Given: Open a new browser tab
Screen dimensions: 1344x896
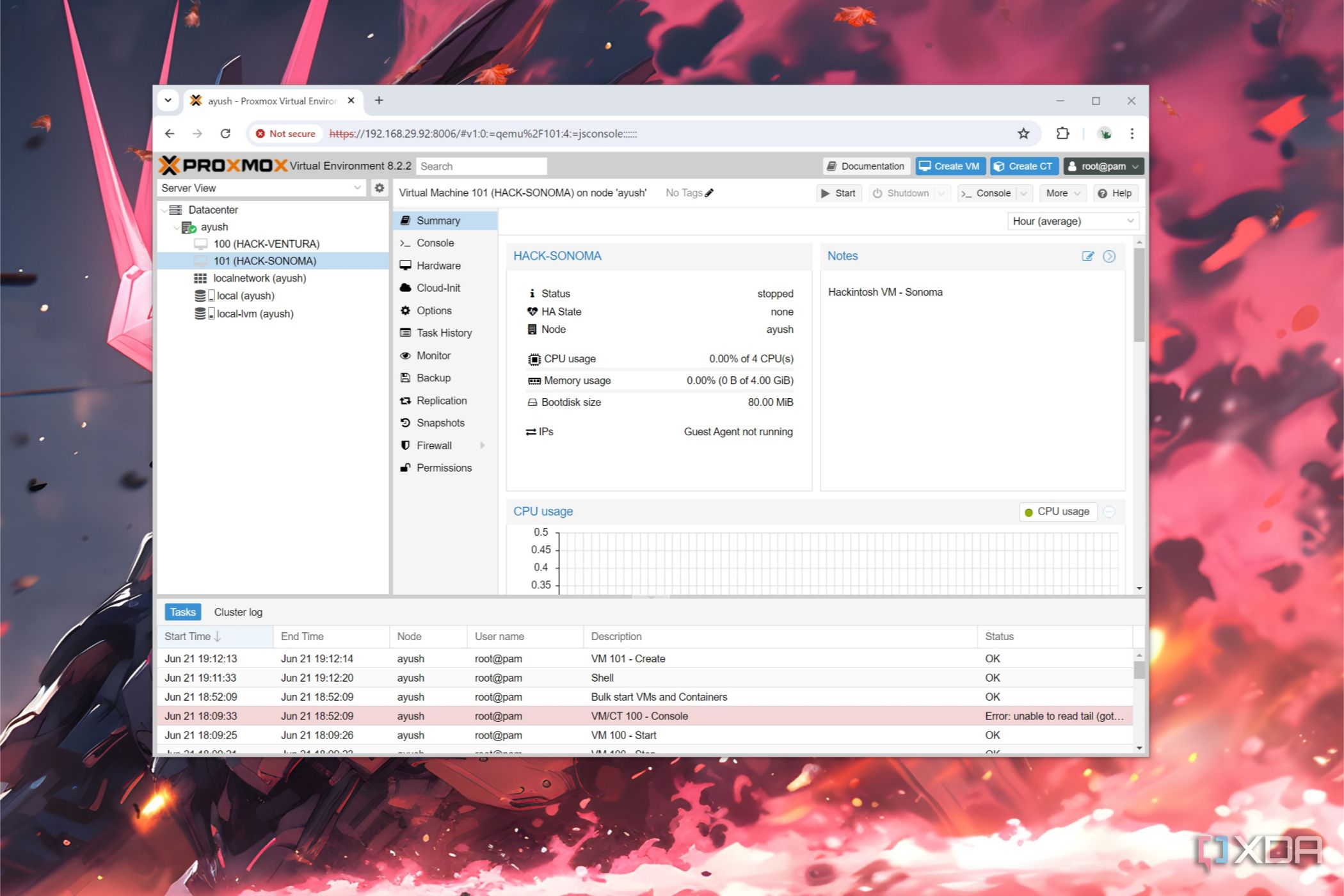Looking at the screenshot, I should pos(379,100).
